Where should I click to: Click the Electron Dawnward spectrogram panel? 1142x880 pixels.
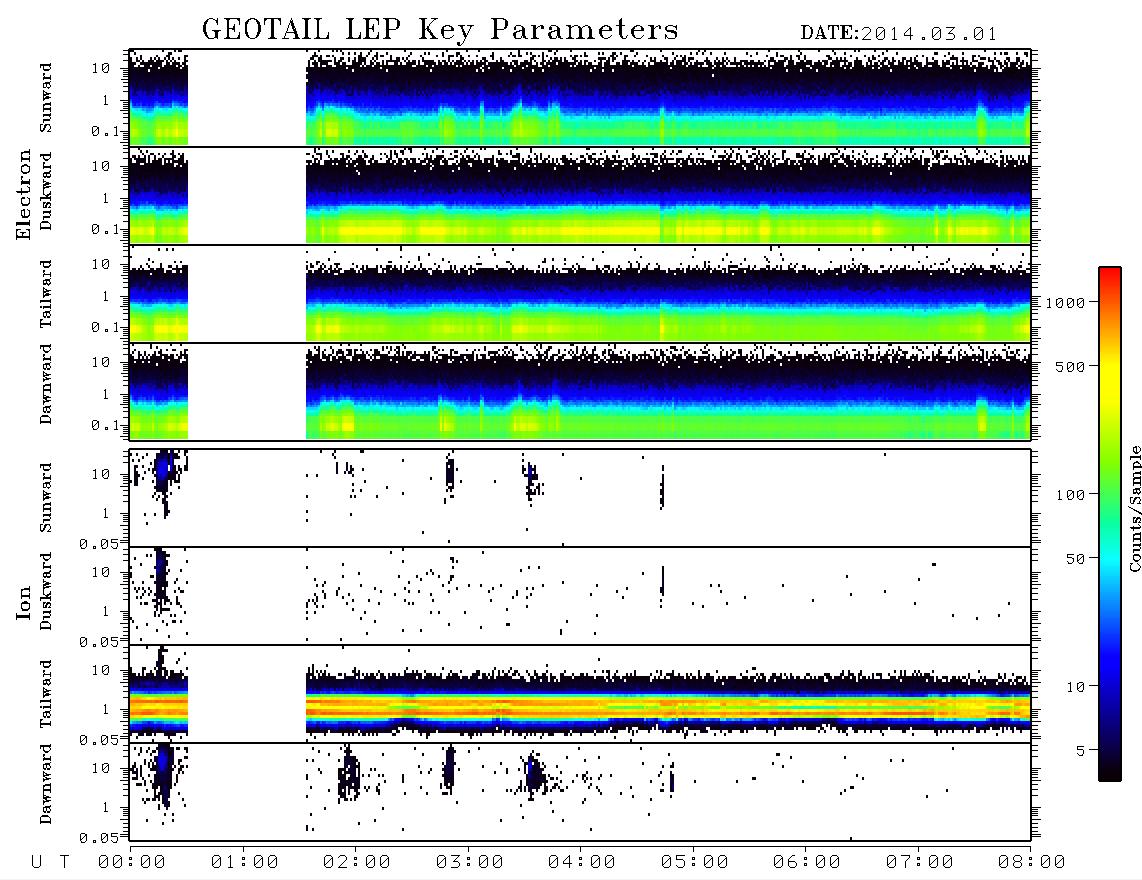point(580,391)
